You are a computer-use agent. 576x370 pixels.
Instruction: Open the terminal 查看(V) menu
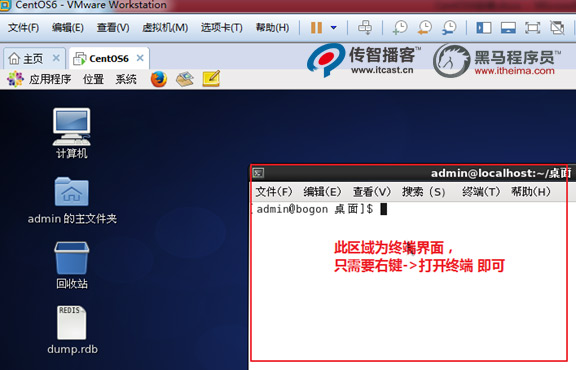[x=371, y=192]
